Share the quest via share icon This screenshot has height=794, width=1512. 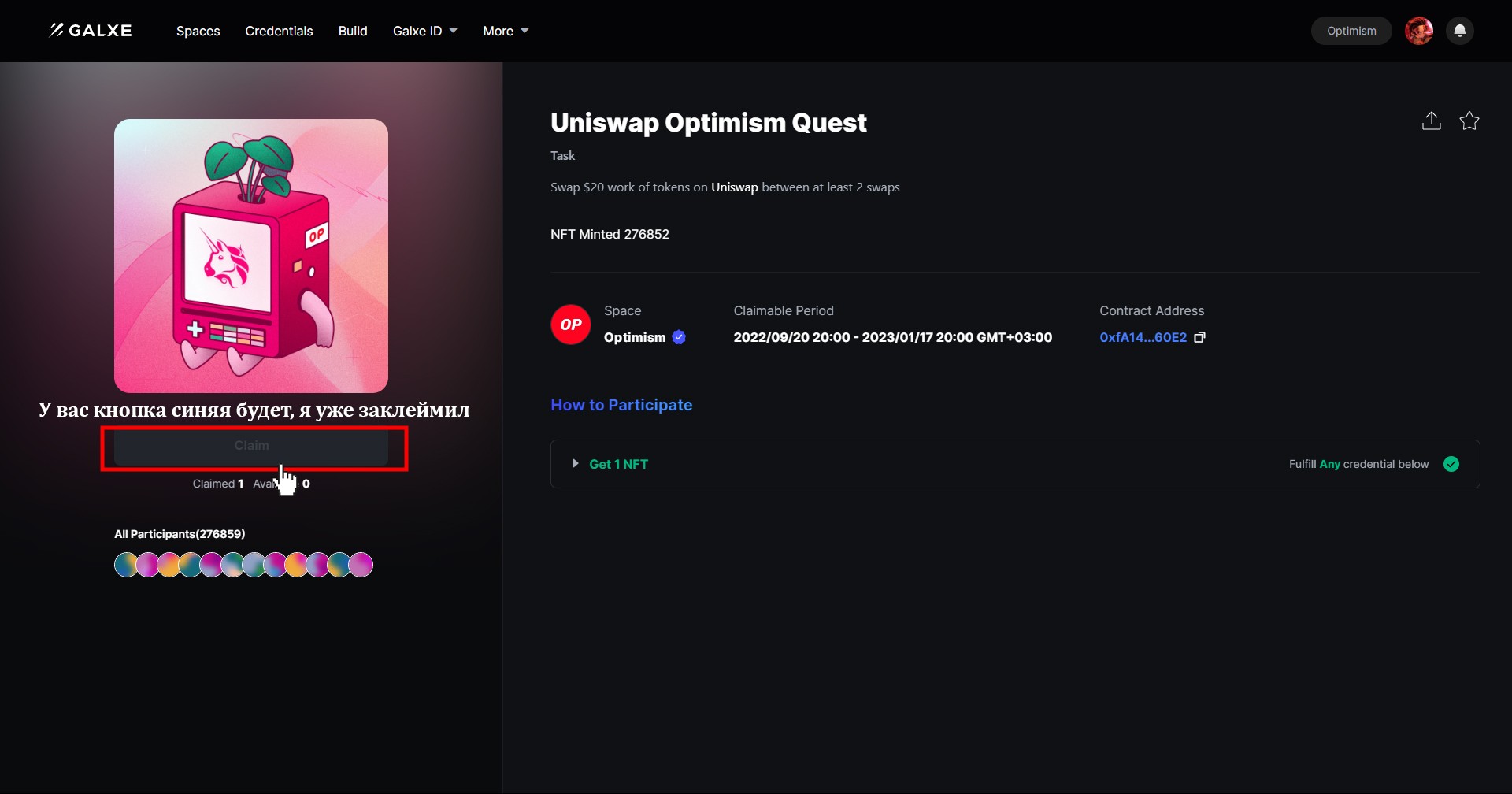tap(1432, 121)
